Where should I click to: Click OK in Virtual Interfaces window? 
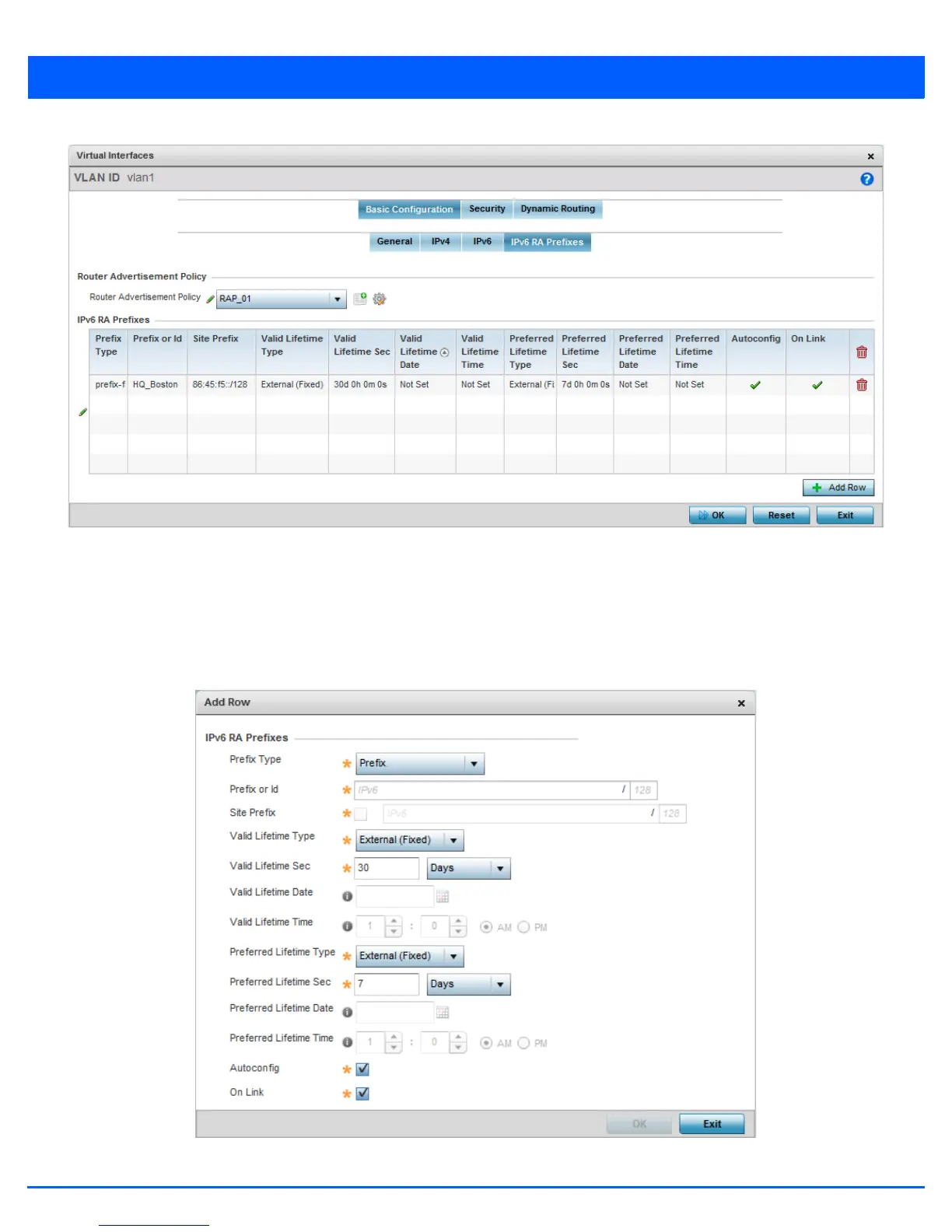coord(717,516)
